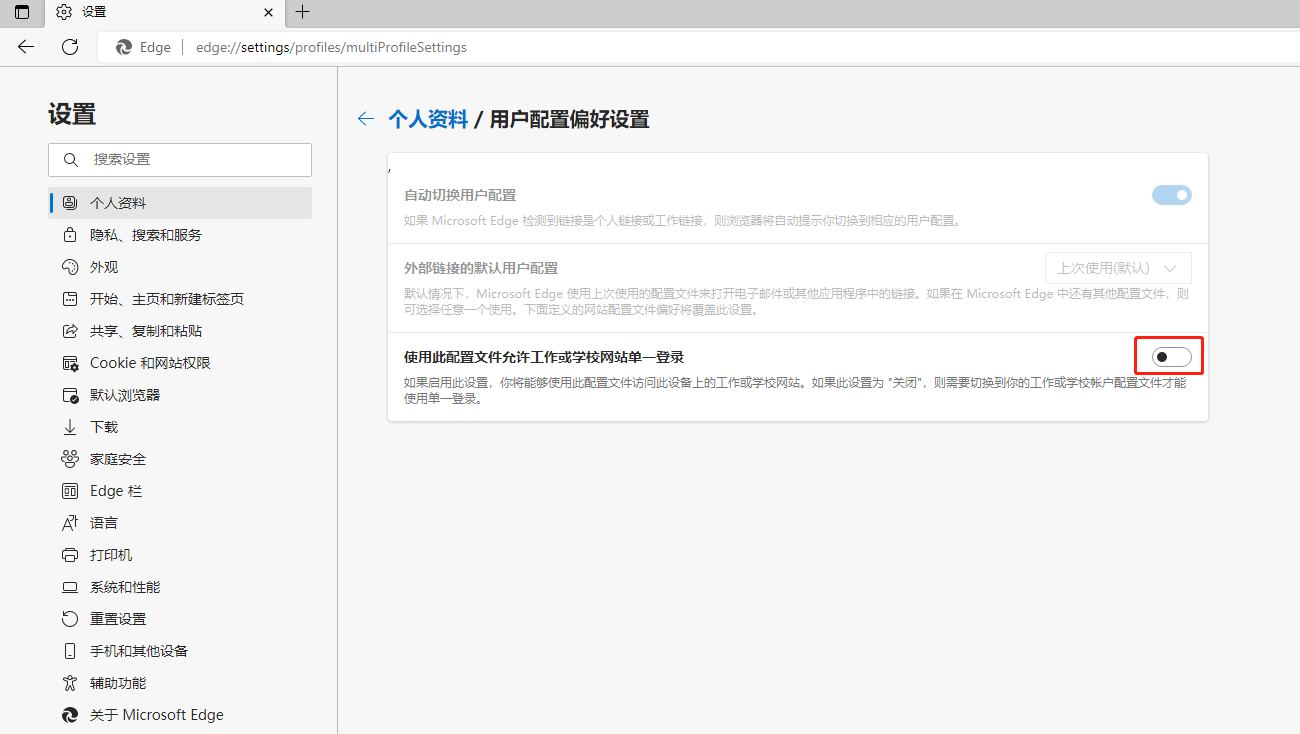This screenshot has height=734, width=1300.
Task: Click 设置 page heading
Action: pos(72,114)
